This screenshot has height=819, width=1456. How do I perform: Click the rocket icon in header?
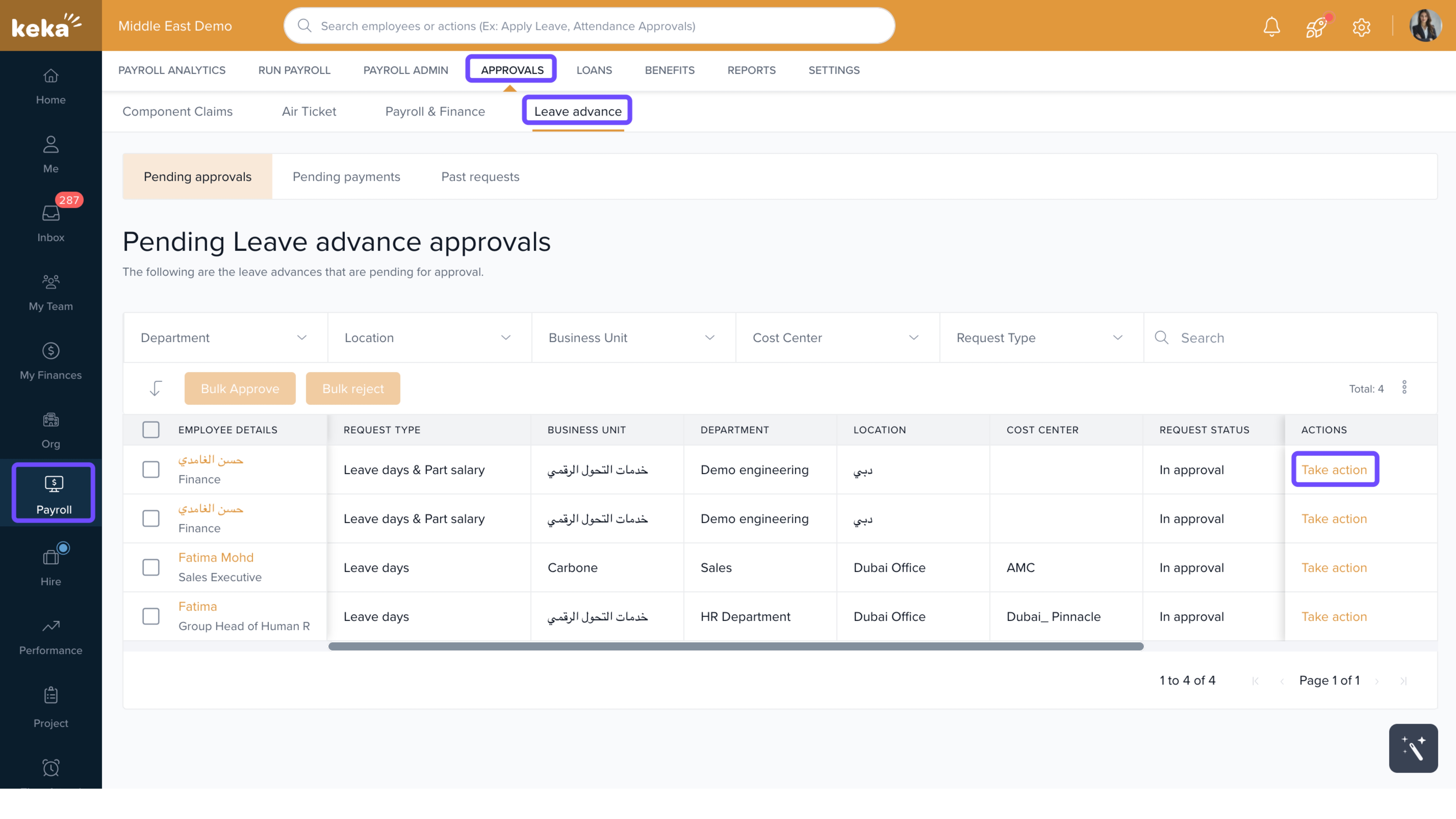[1316, 26]
